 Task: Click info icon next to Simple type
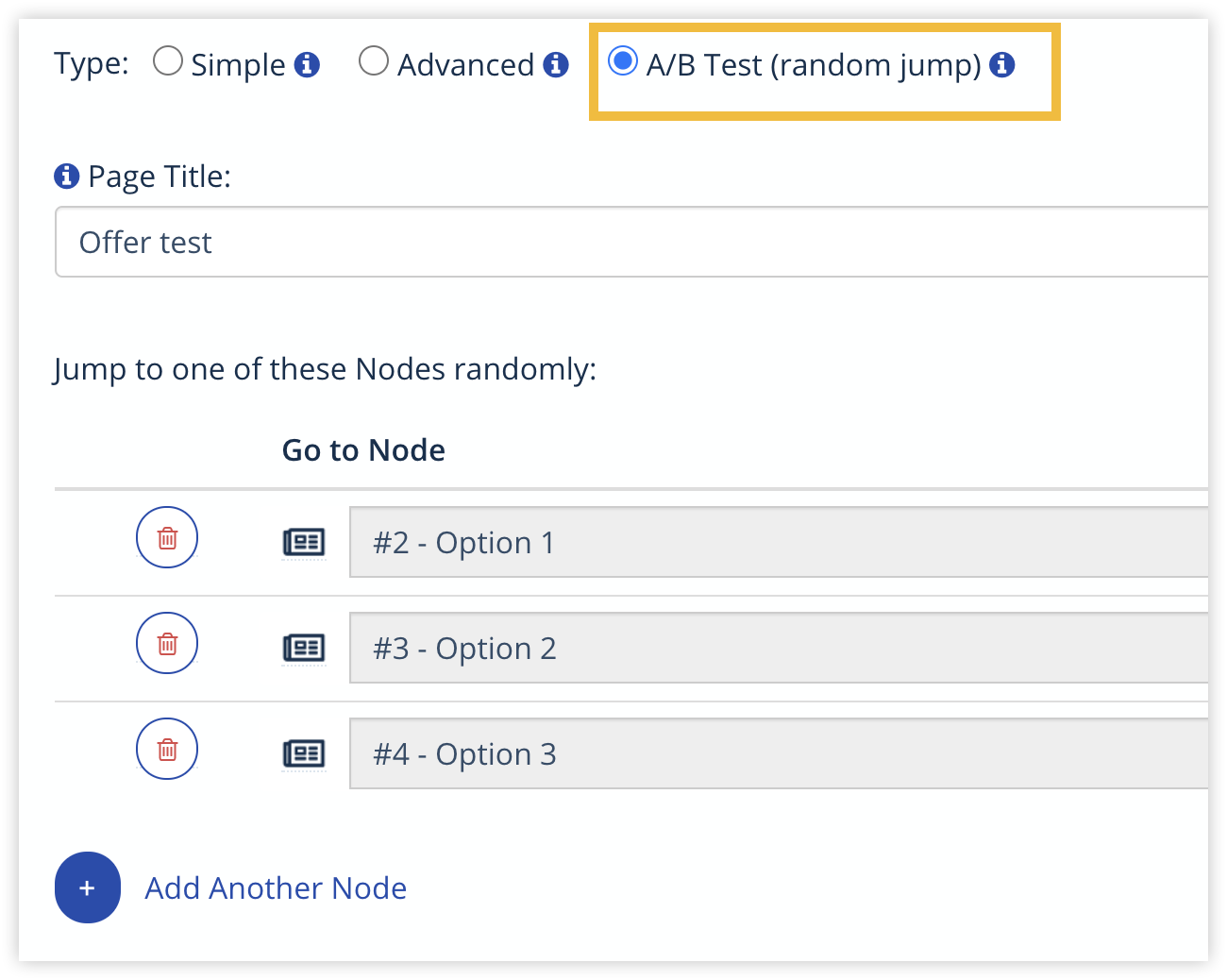[x=307, y=65]
